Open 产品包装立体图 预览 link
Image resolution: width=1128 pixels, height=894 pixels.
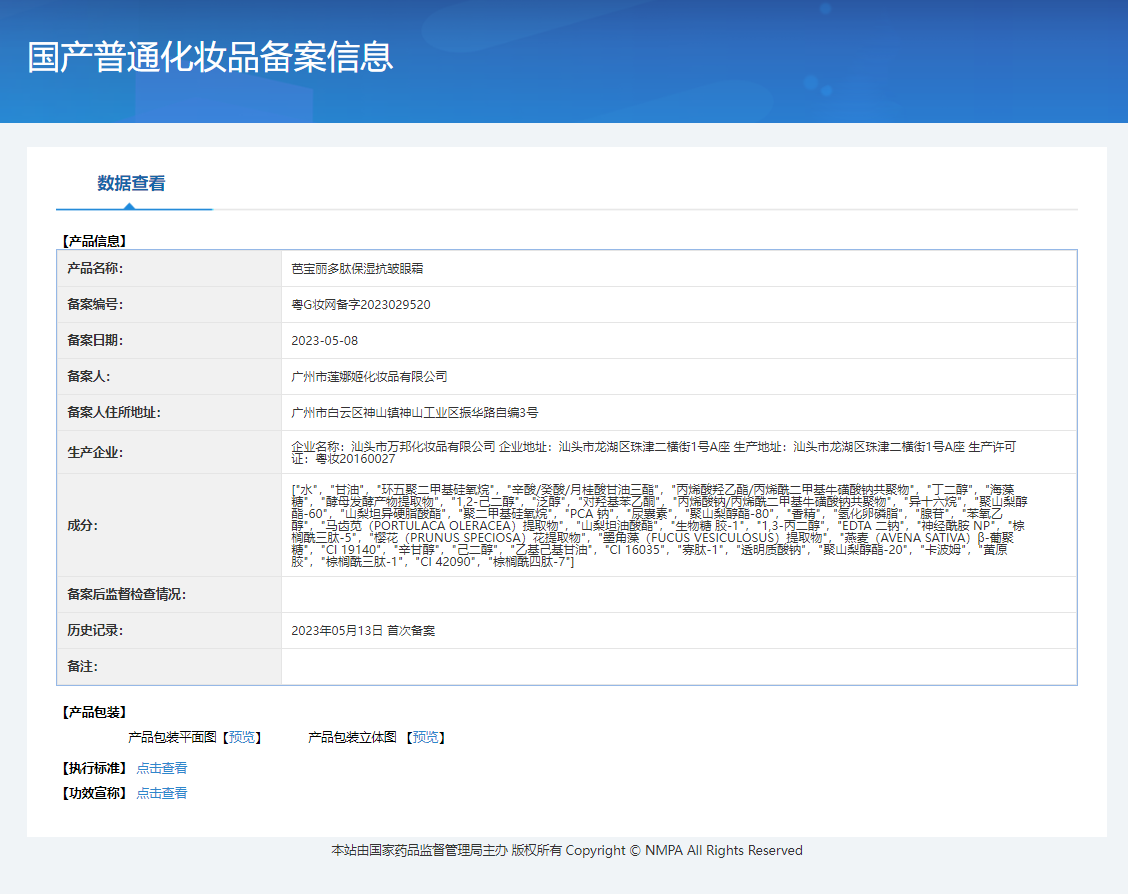point(425,737)
